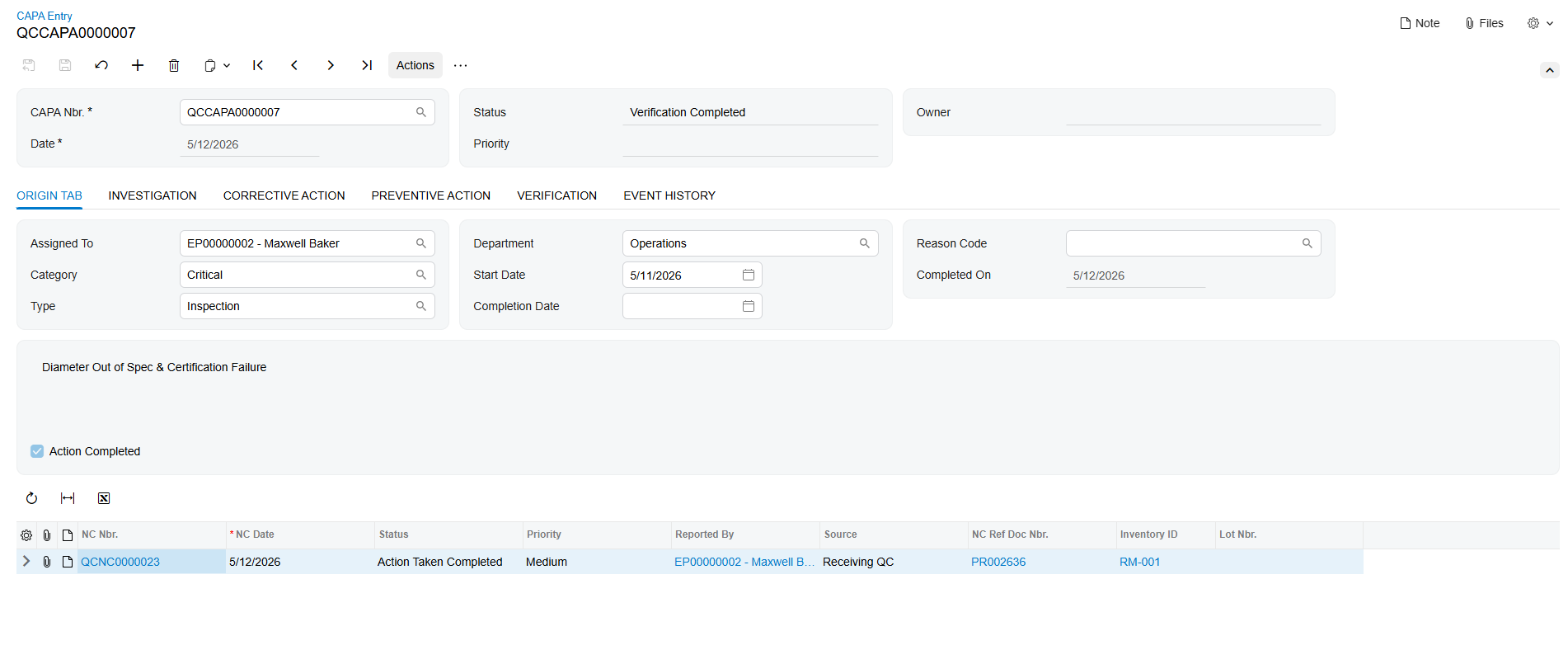This screenshot has width=1568, height=664.
Task: Switch to the Investigation tab
Action: point(153,195)
